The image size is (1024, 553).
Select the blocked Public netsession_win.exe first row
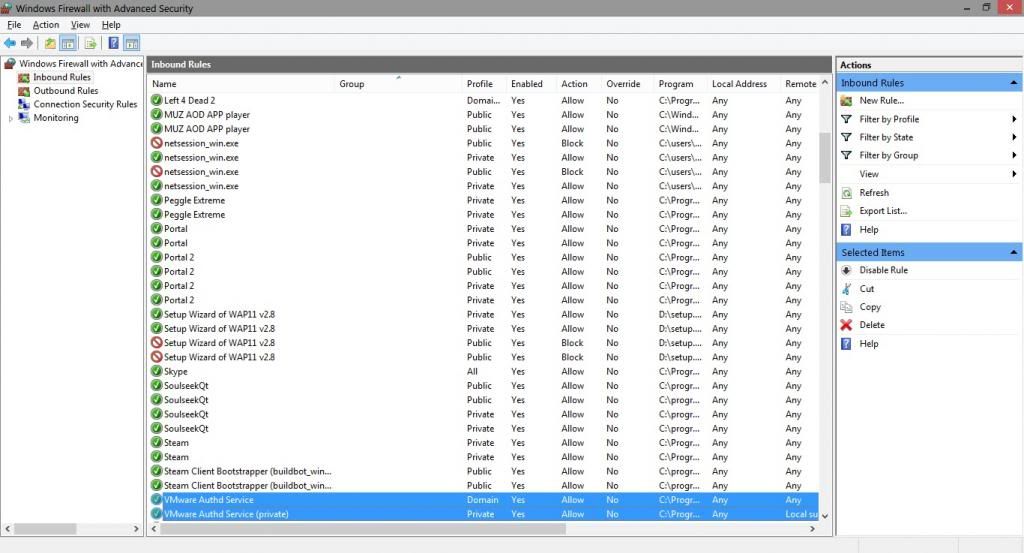click(x=483, y=143)
